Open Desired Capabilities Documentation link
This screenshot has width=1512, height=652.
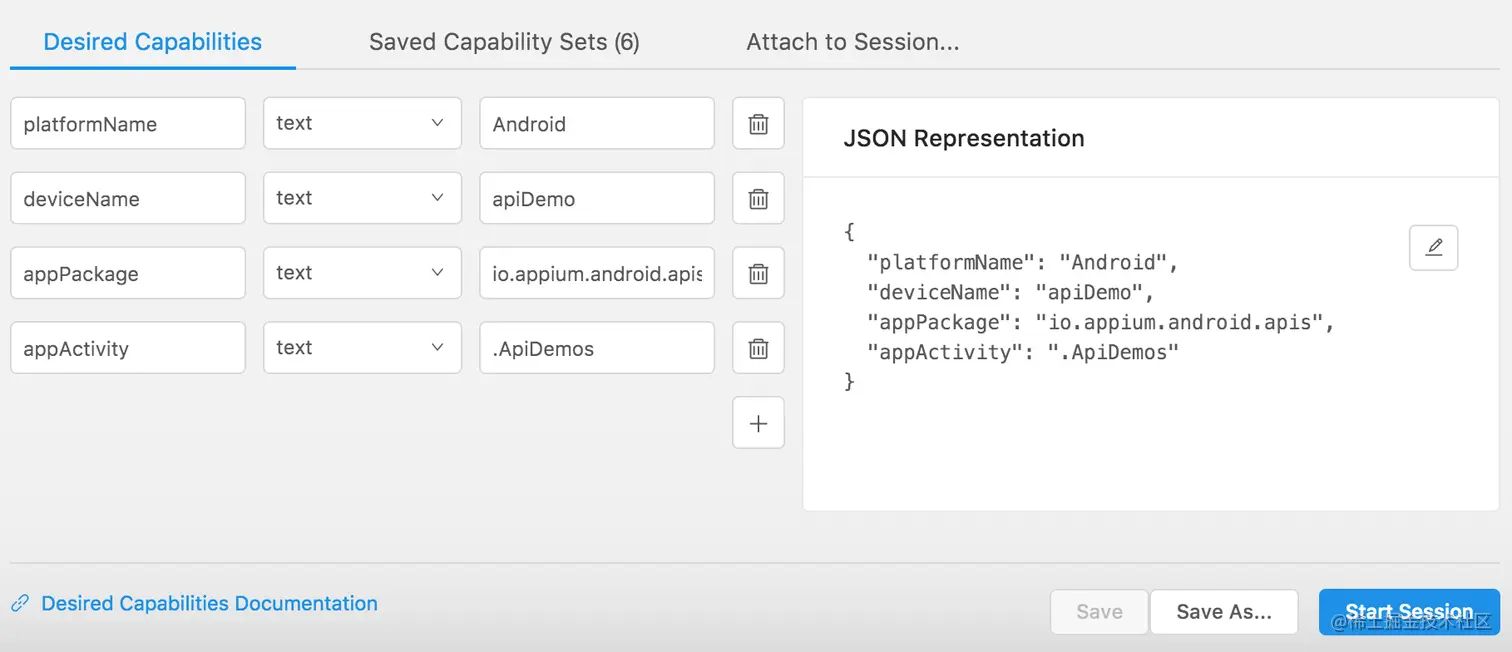[x=209, y=604]
